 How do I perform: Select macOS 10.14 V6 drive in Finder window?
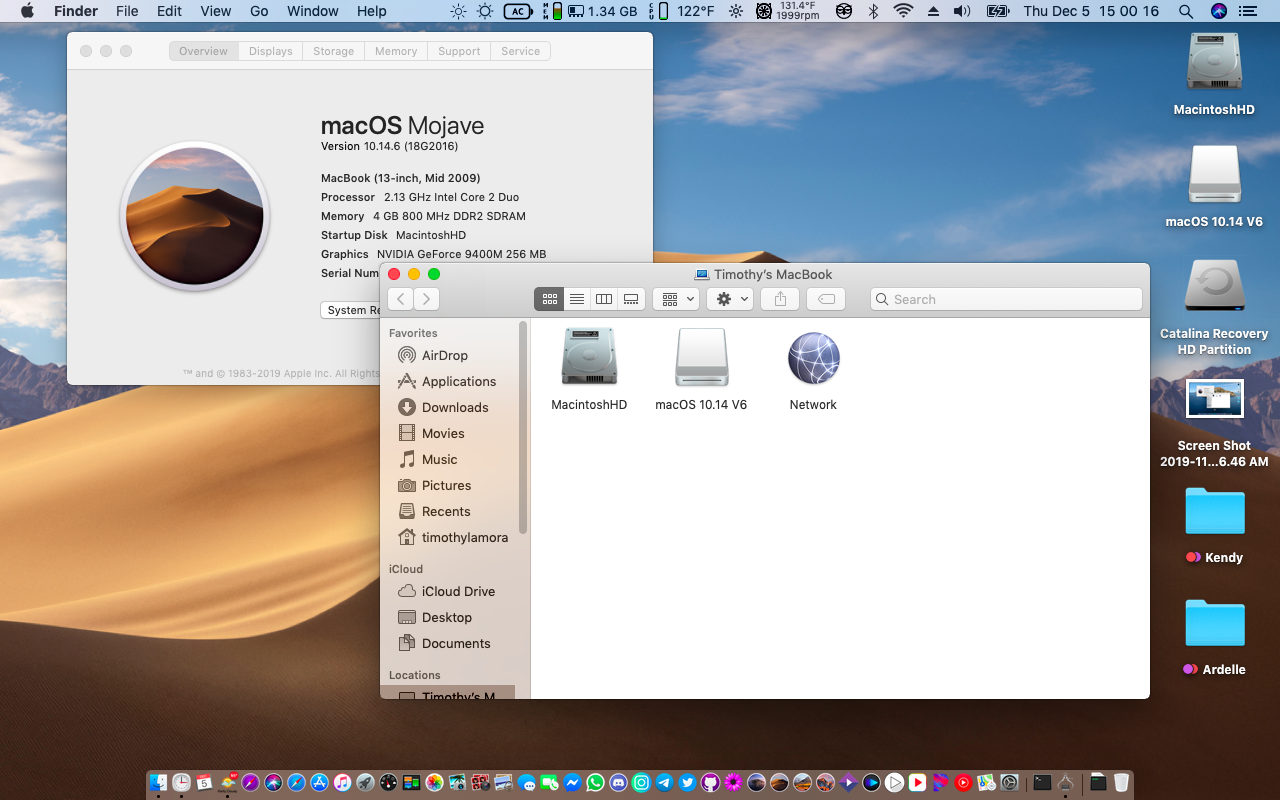tap(701, 357)
